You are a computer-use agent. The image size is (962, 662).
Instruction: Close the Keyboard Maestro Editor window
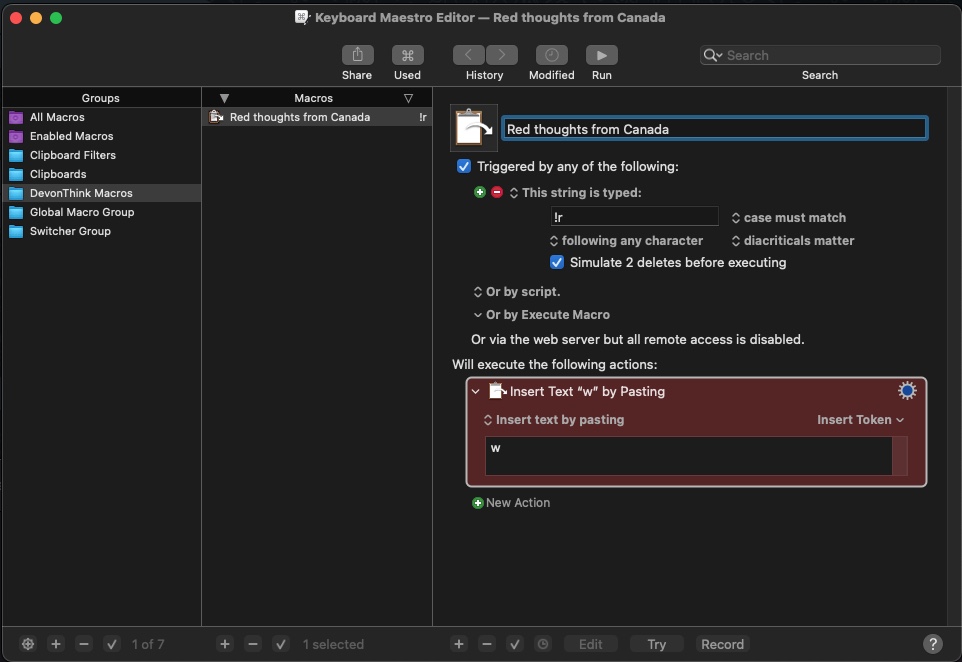tap(17, 18)
